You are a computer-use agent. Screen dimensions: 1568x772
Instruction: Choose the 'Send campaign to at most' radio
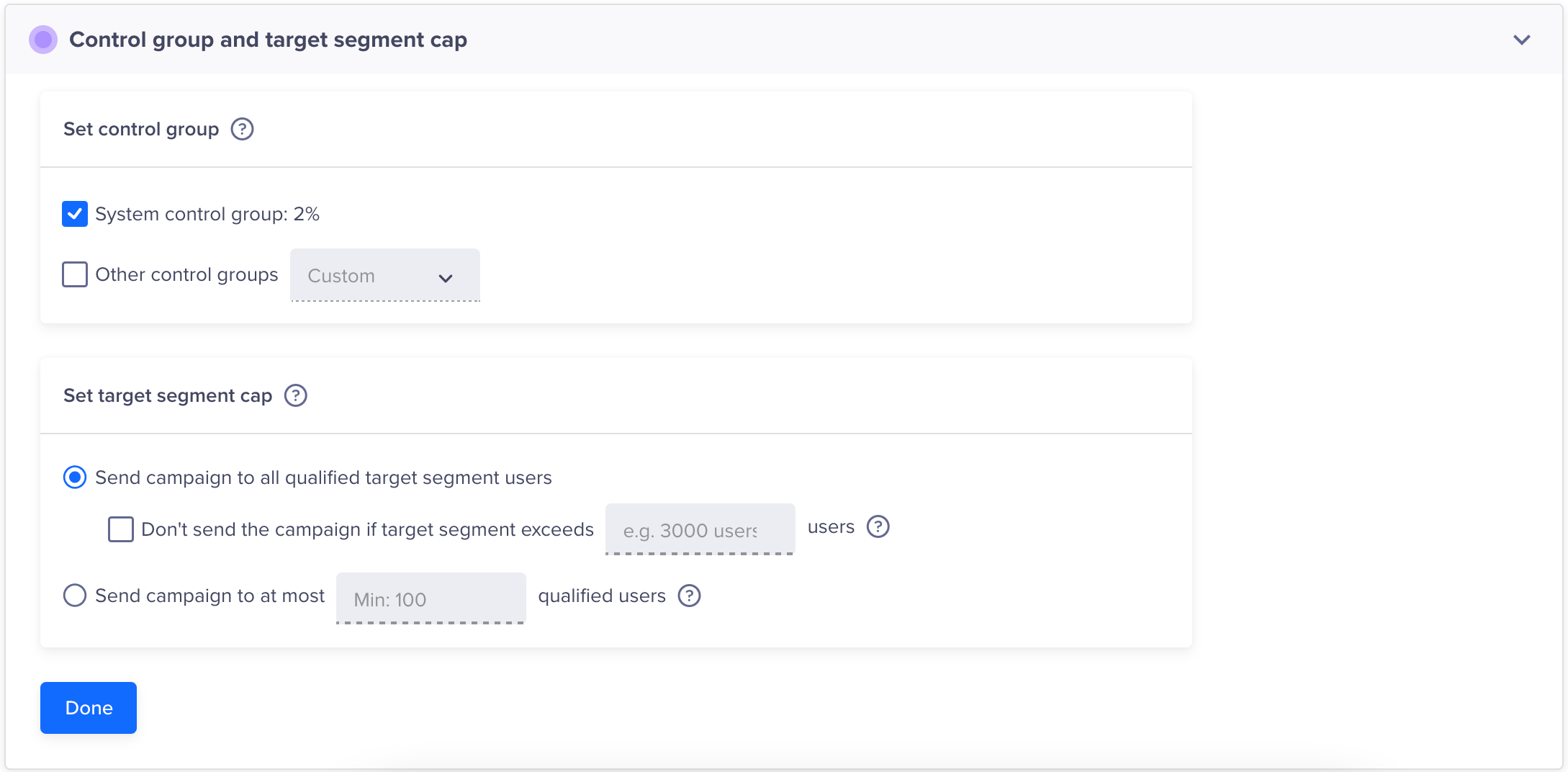[x=75, y=596]
